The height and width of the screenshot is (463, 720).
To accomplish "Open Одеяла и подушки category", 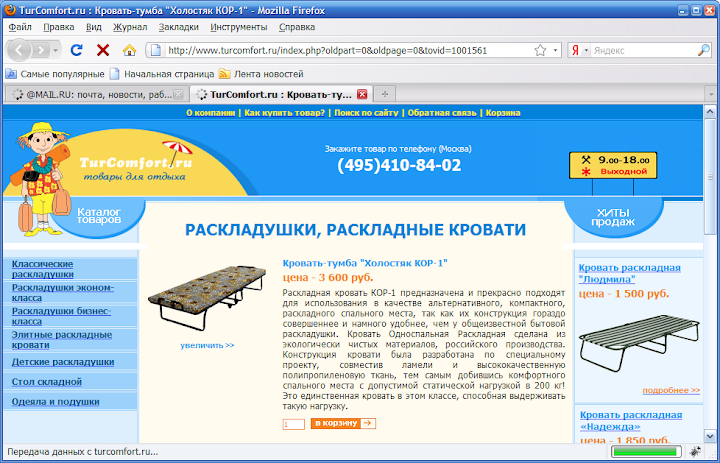I will click(x=56, y=401).
